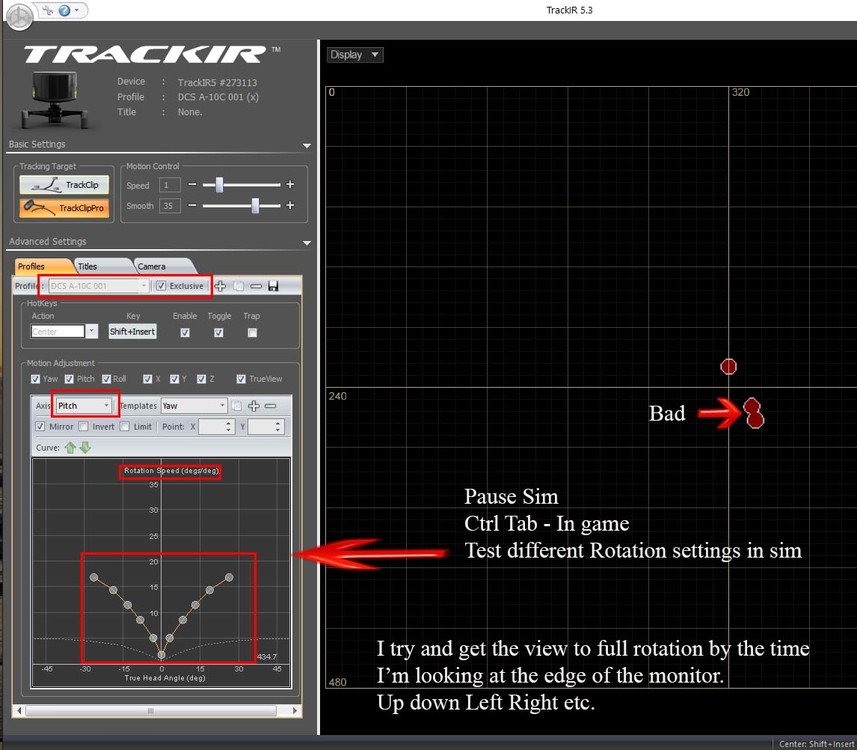
Task: Expand the arrow next to the help icon
Action: tap(77, 10)
